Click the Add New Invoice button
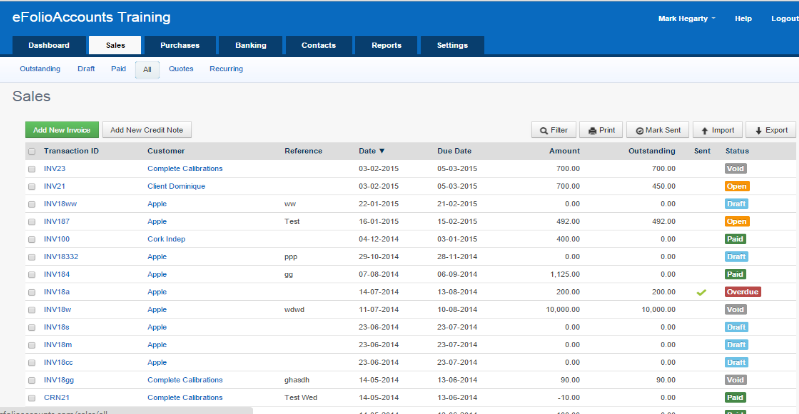The width and height of the screenshot is (799, 414). [62, 130]
